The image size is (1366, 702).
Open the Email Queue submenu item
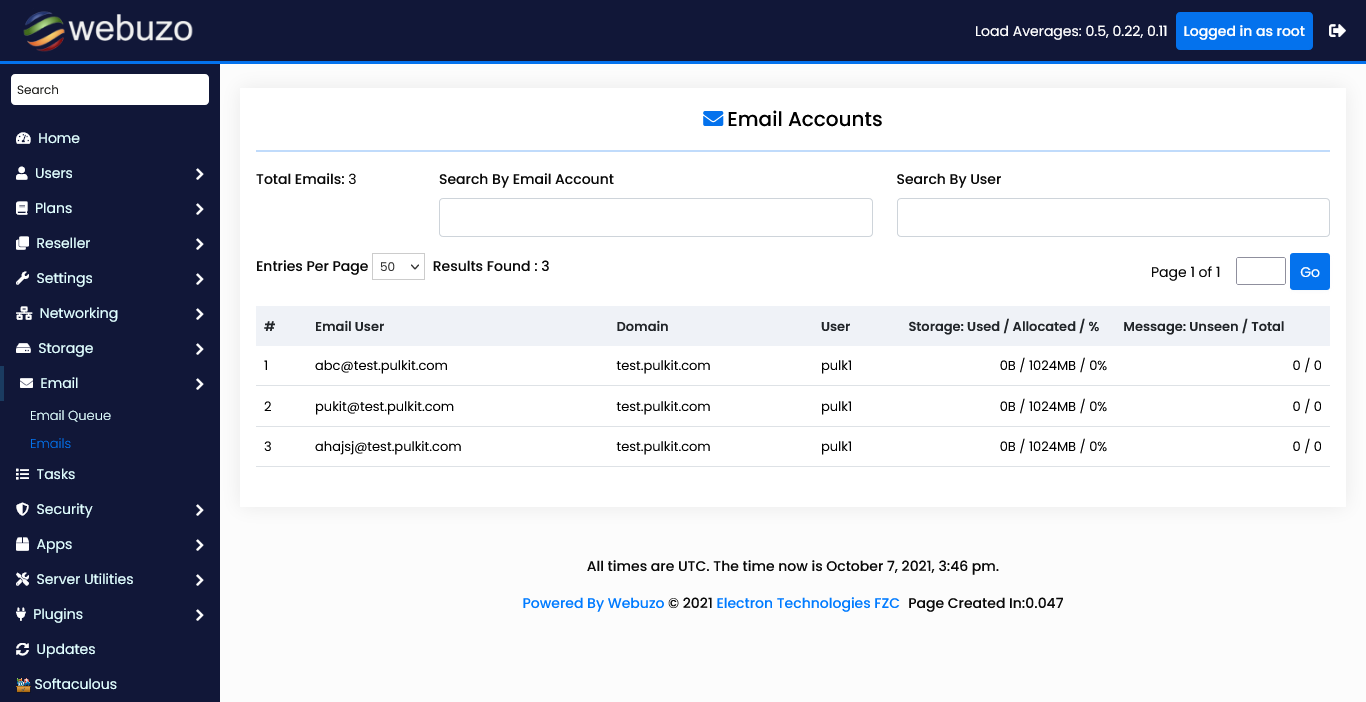tap(70, 415)
